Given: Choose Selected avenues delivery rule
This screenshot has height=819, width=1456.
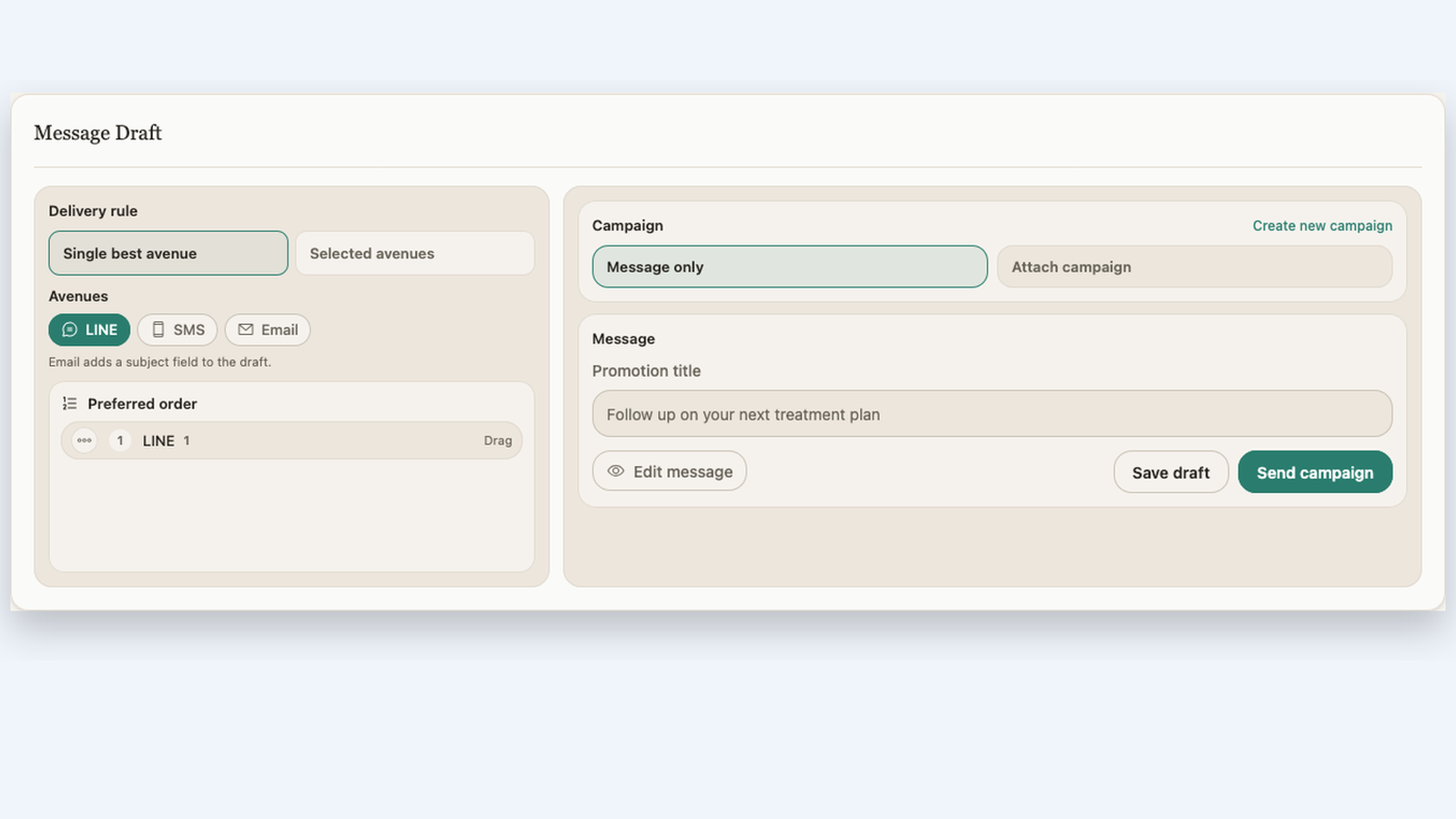Looking at the screenshot, I should pos(415,253).
